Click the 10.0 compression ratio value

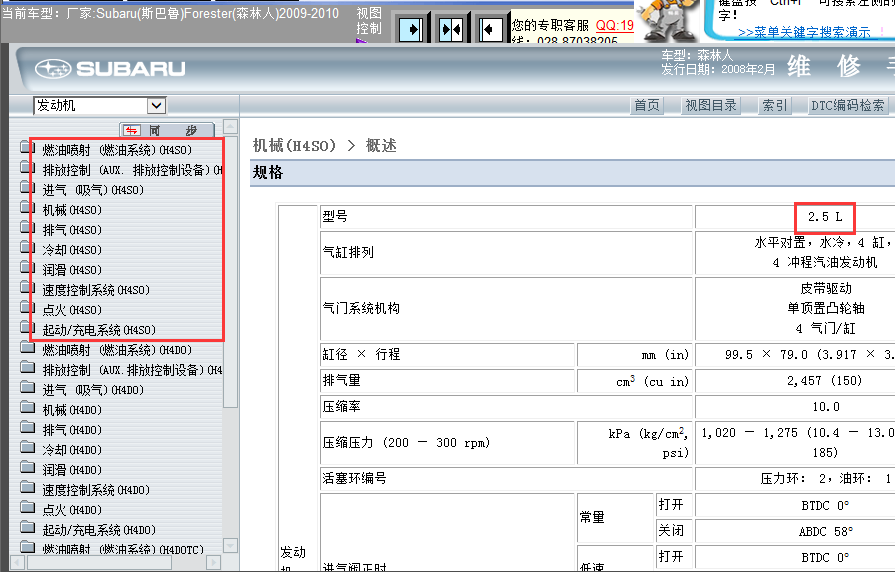coord(826,407)
